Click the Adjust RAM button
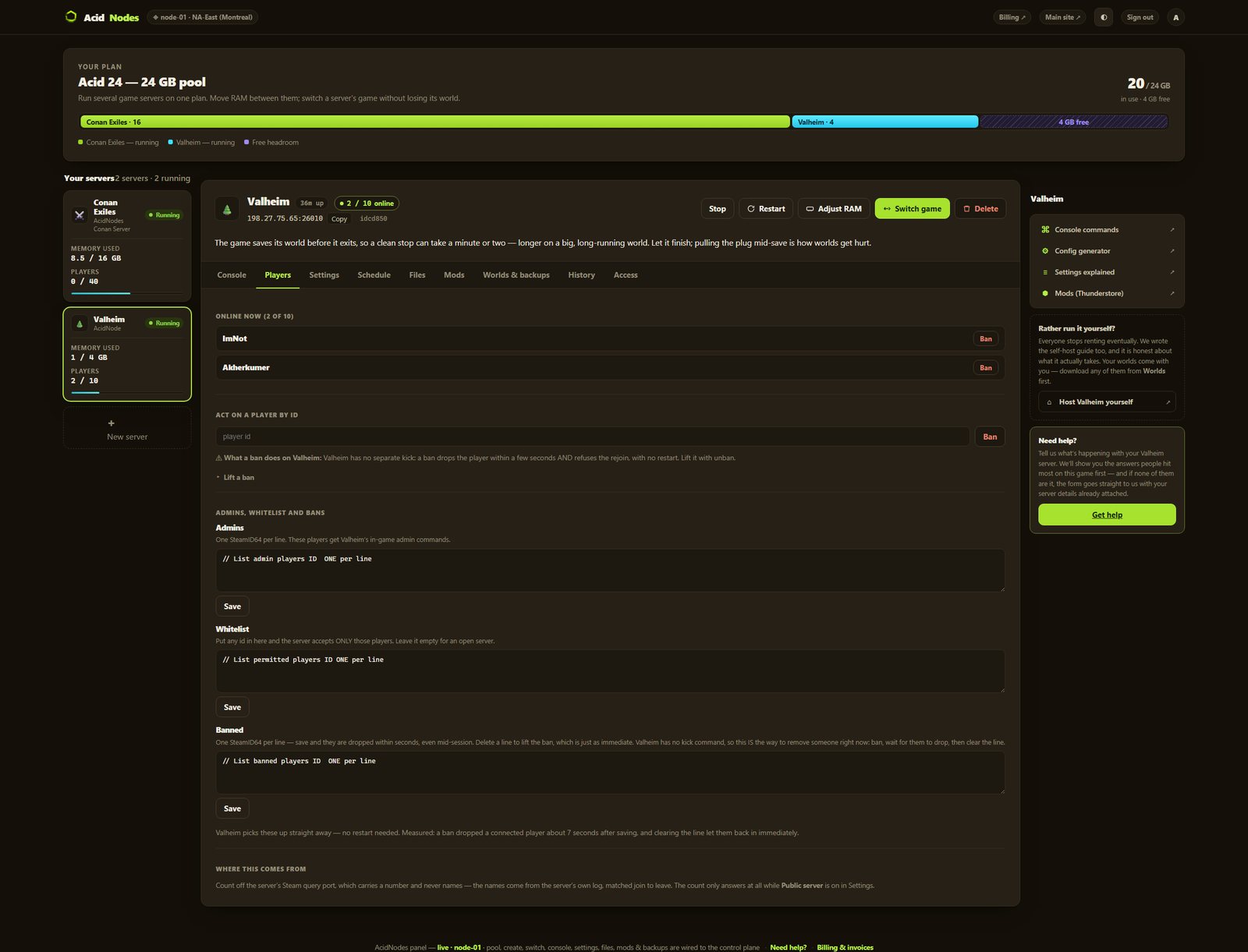This screenshot has width=1248, height=952. tap(834, 209)
